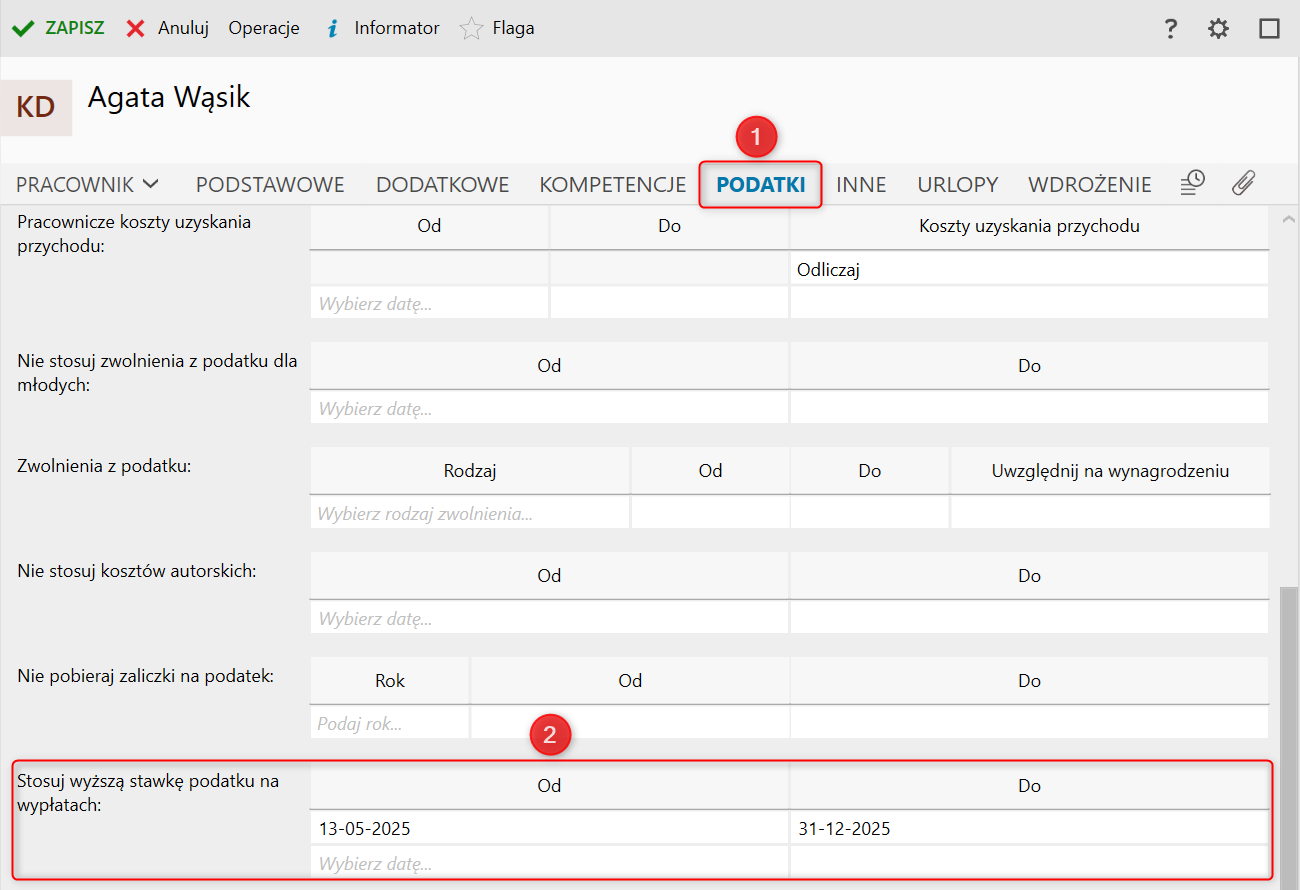Maximize the form with the square icon
Viewport: 1300px width, 890px height.
pyautogui.click(x=1269, y=28)
